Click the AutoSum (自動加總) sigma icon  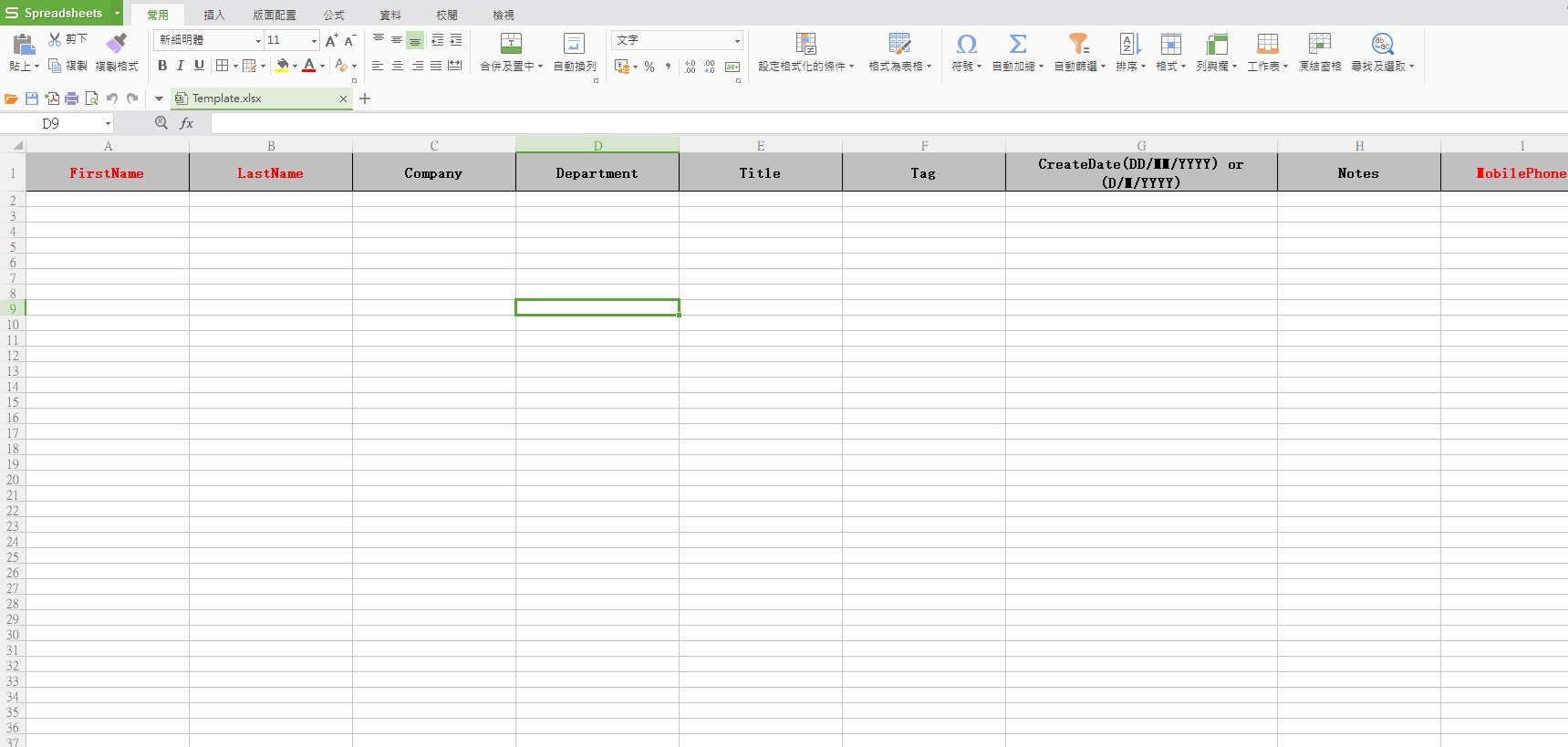click(x=1018, y=43)
